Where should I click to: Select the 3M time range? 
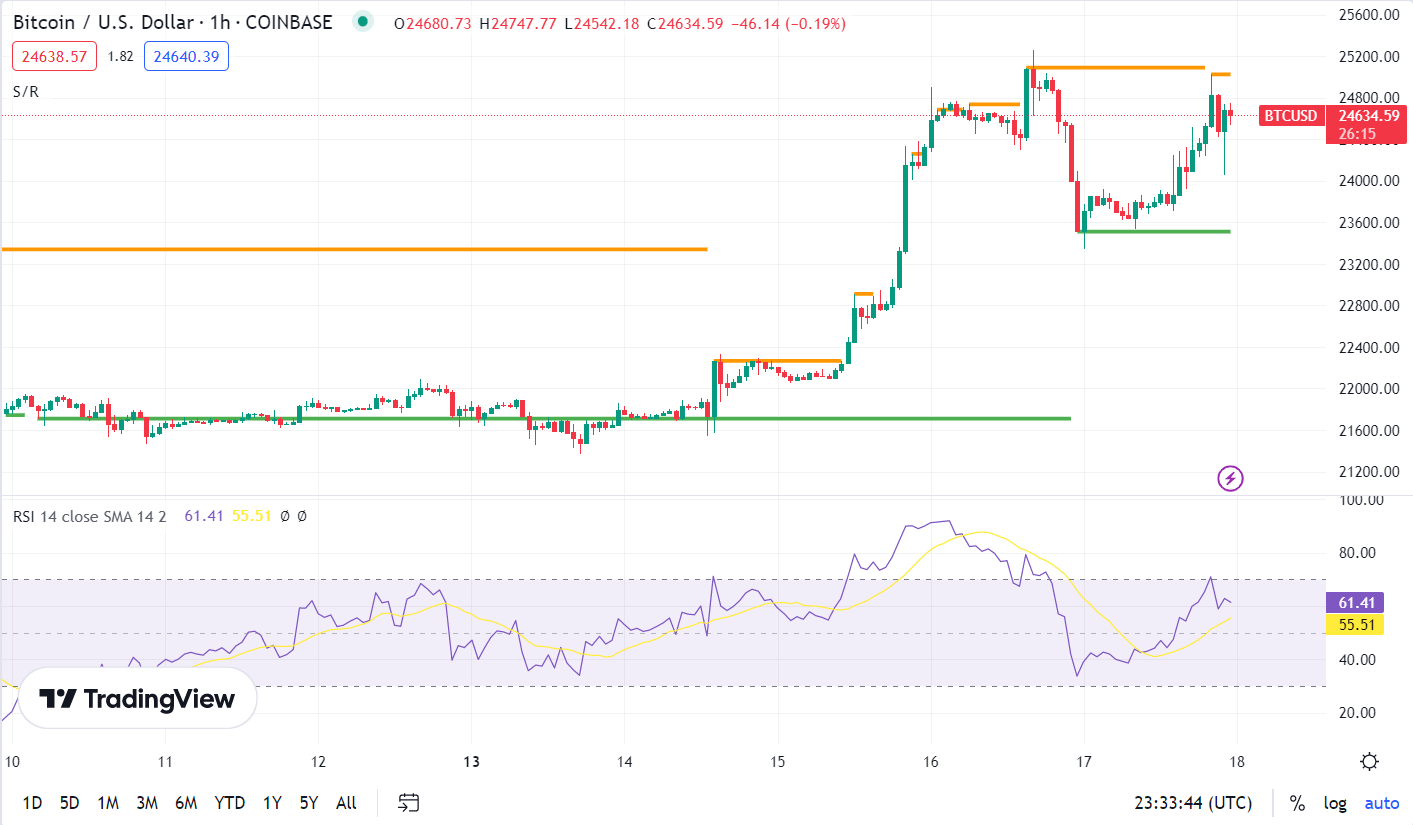[147, 803]
